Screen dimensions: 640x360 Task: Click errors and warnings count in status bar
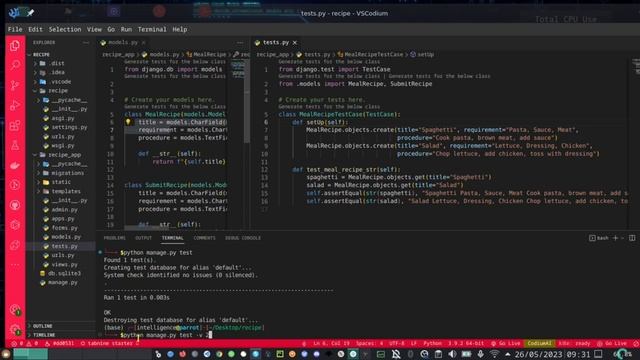pyautogui.click(x=25, y=343)
